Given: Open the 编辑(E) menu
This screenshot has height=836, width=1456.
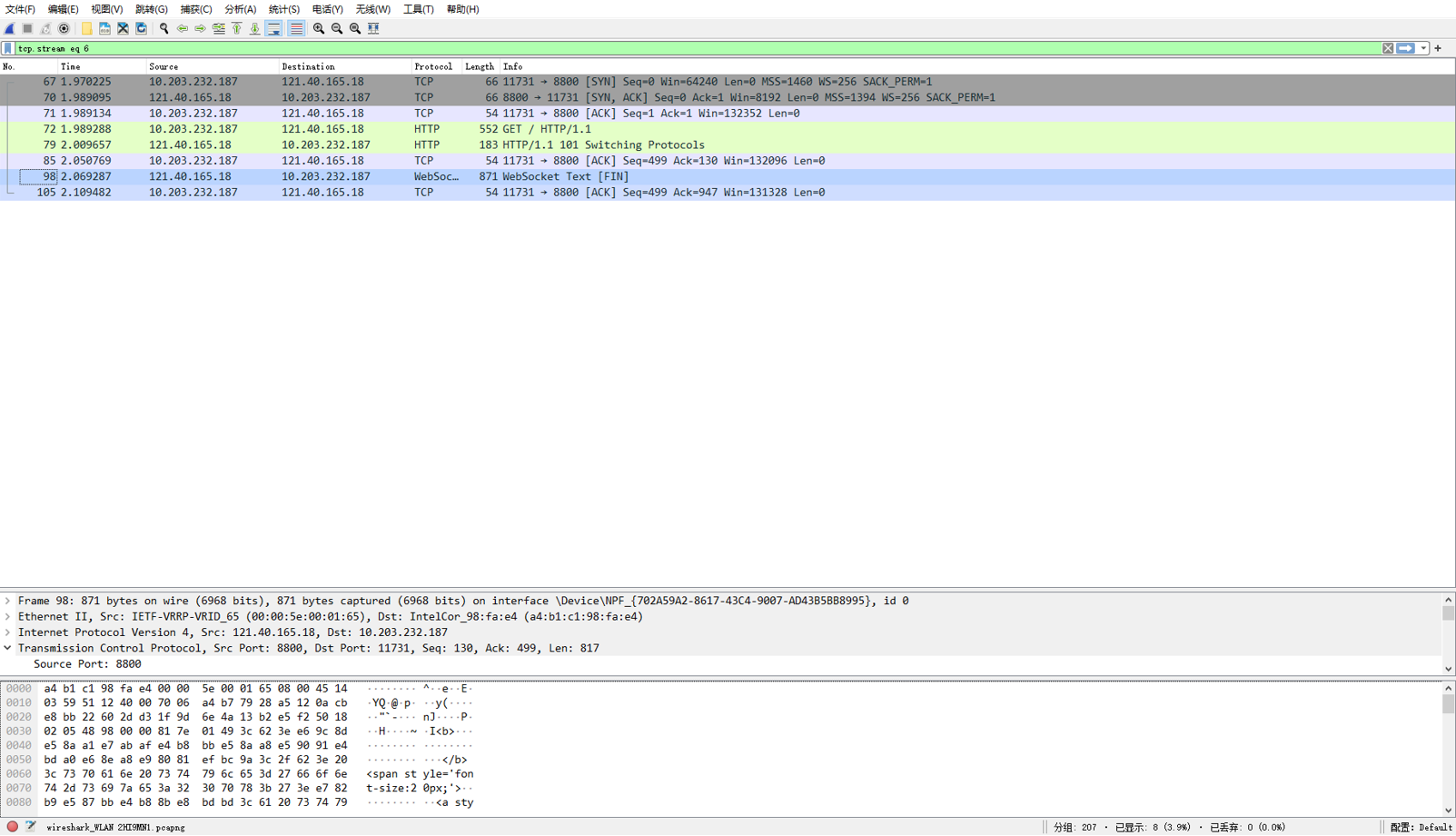Looking at the screenshot, I should coord(63,9).
